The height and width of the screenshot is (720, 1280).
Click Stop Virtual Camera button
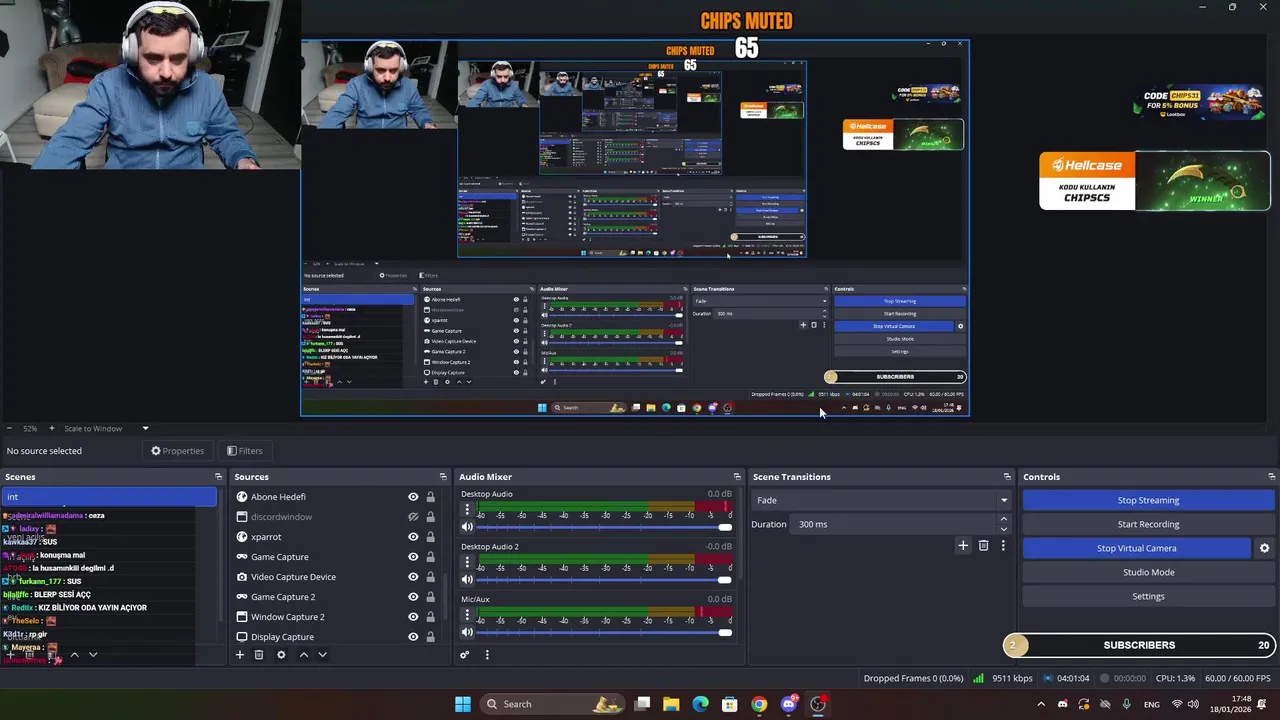click(1136, 548)
